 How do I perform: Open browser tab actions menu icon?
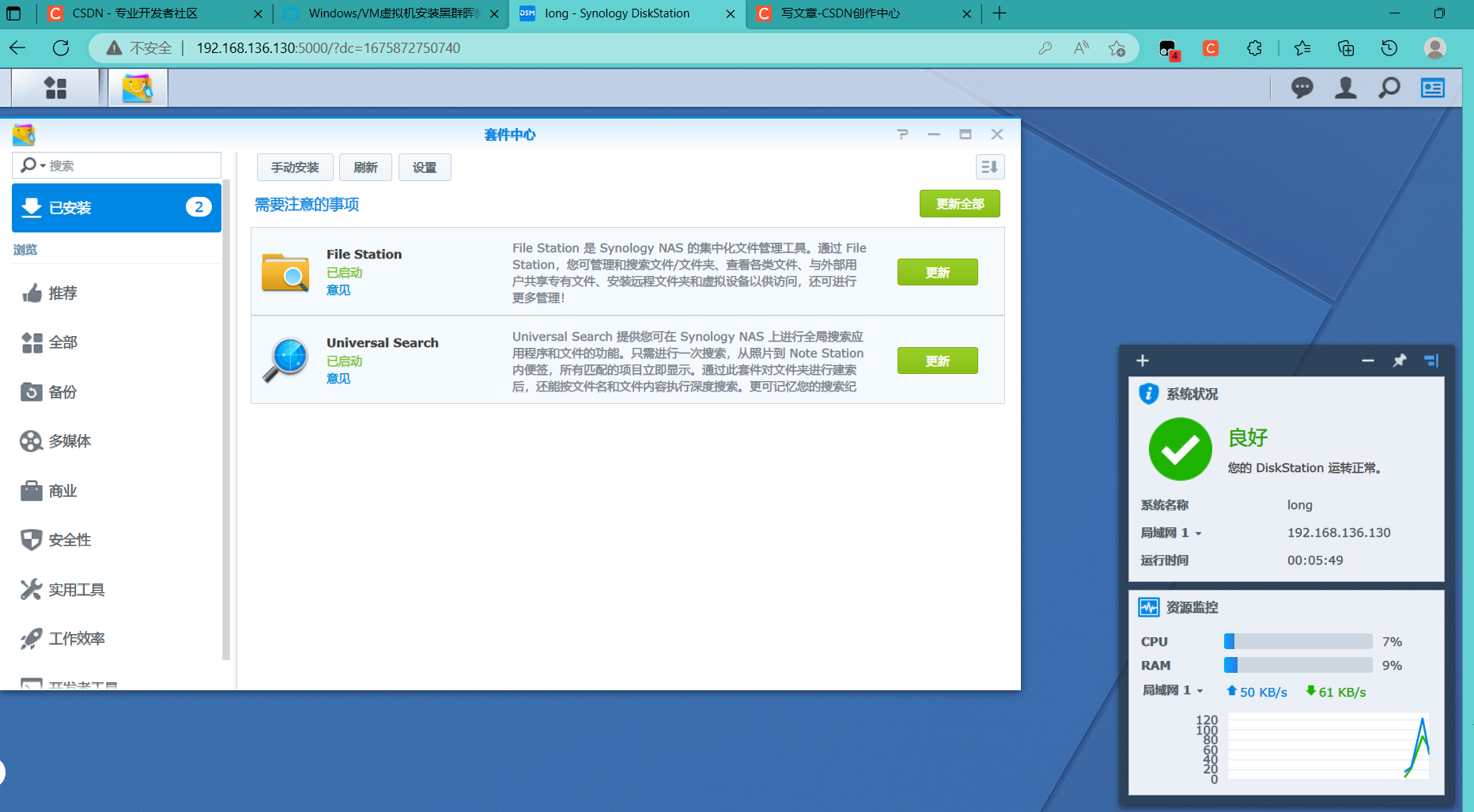(x=13, y=13)
